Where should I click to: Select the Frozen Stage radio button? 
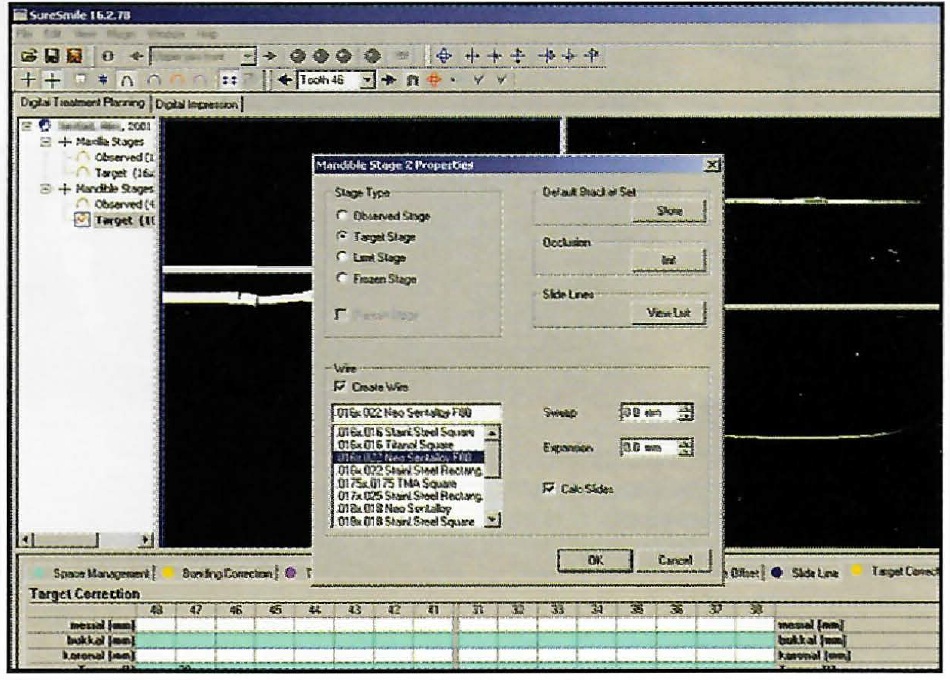[342, 278]
